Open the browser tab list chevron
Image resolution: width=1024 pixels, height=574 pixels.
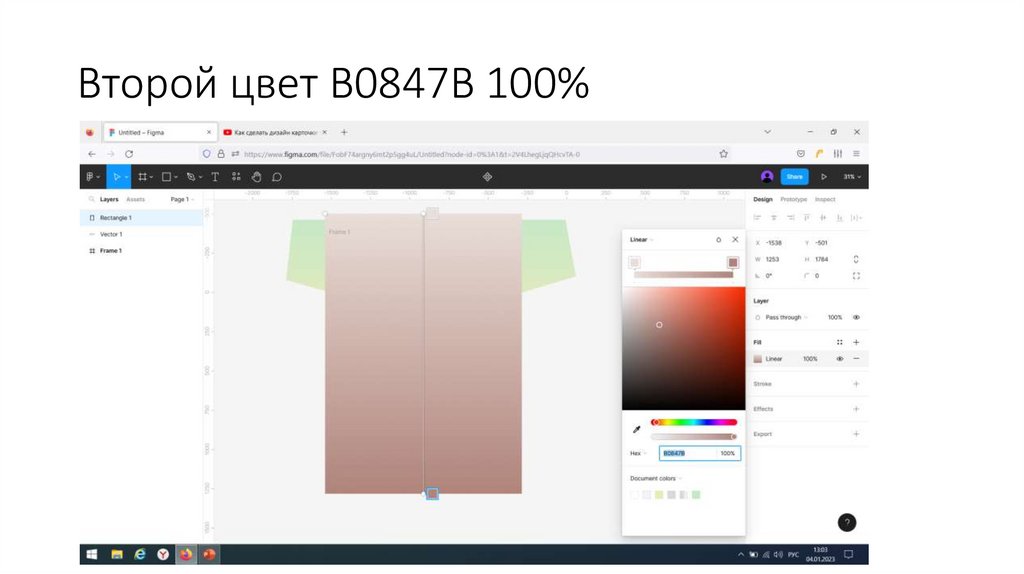click(x=767, y=132)
